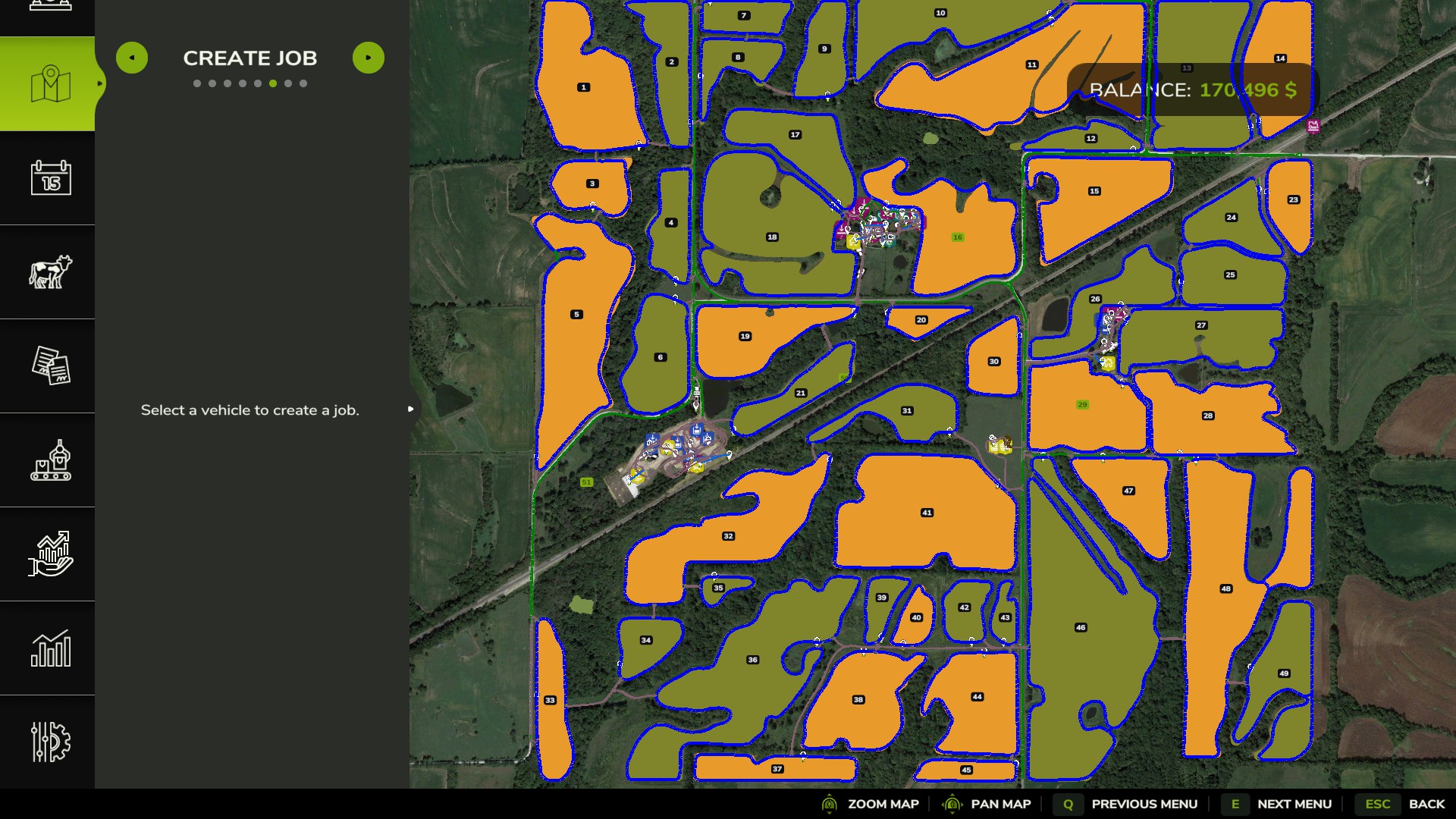
Task: Collapse side panel with small white arrow
Action: [410, 409]
